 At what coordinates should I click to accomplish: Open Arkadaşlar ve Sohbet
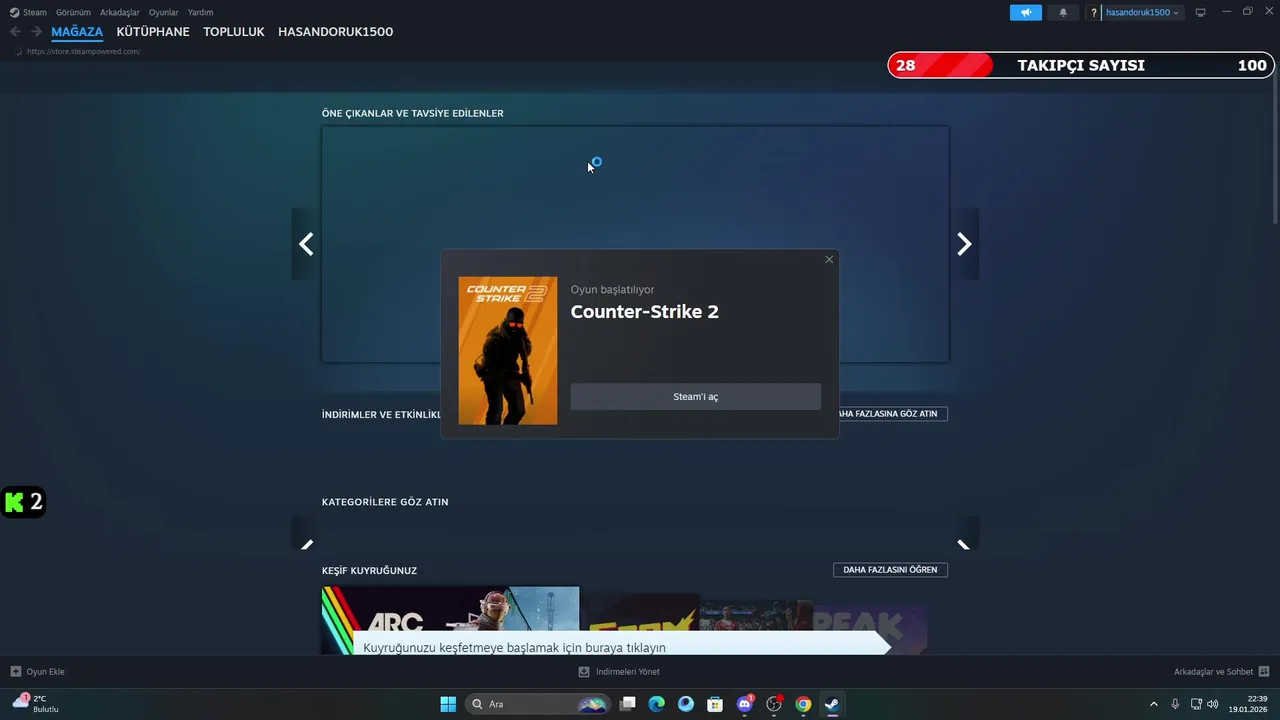coord(1213,672)
